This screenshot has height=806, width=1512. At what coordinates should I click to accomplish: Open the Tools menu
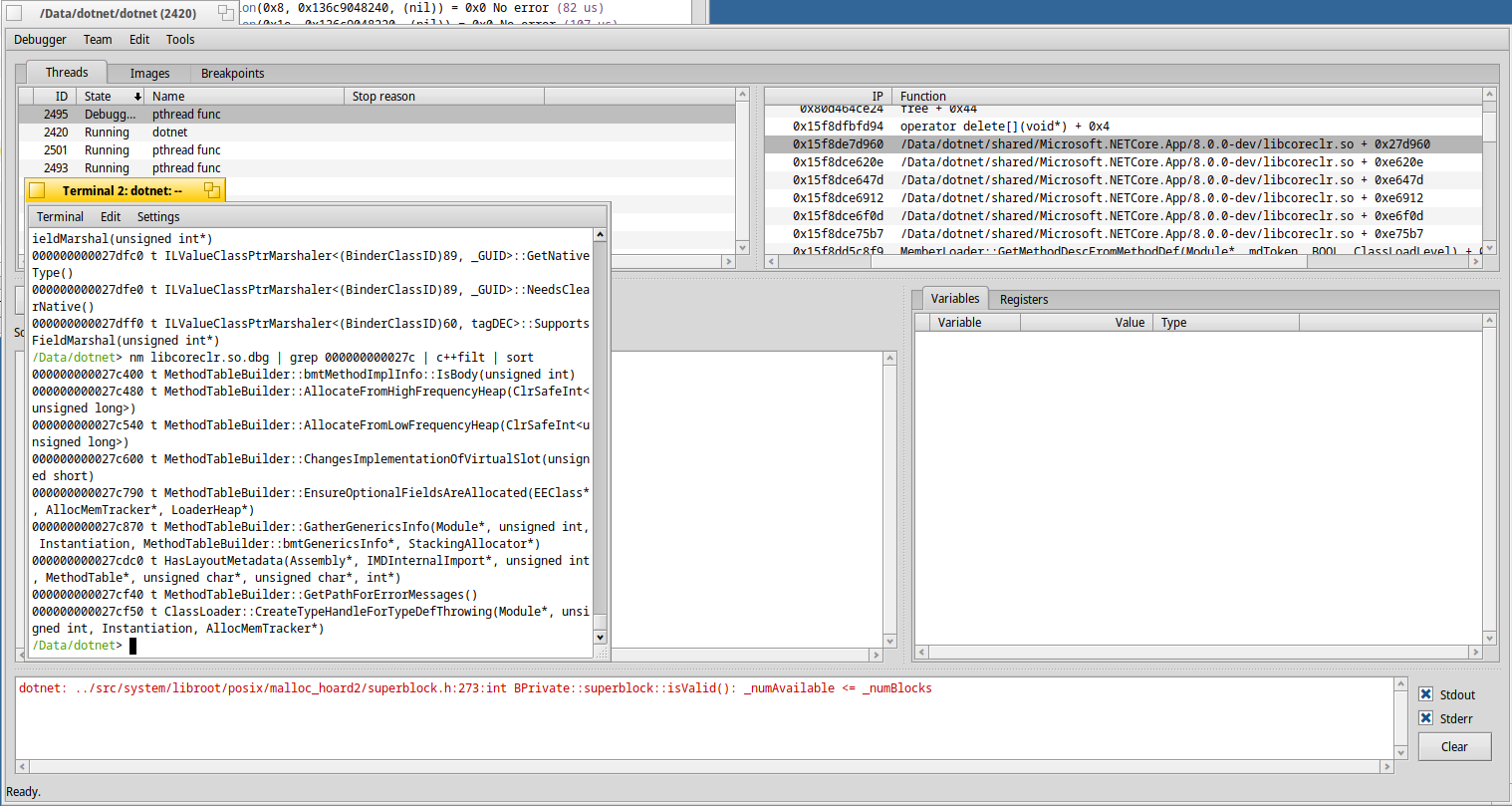click(180, 40)
